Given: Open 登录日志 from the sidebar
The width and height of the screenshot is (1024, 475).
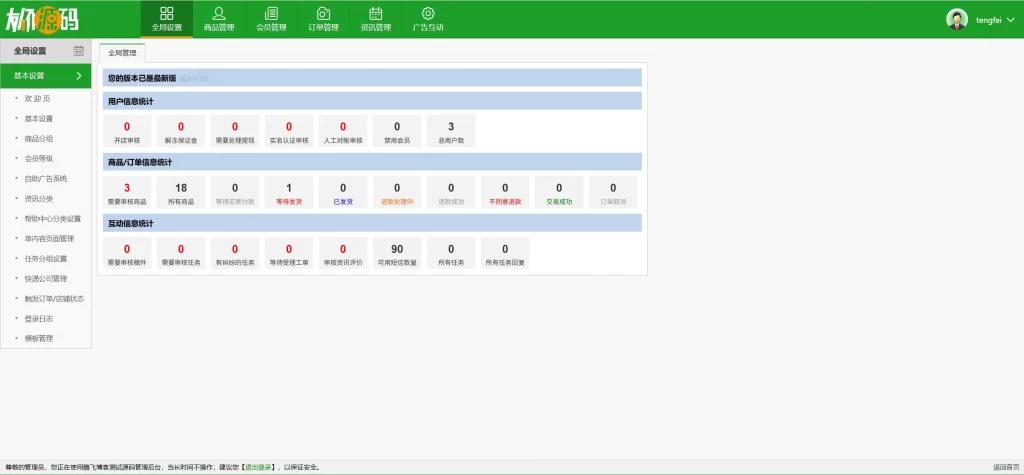Looking at the screenshot, I should tap(39, 318).
